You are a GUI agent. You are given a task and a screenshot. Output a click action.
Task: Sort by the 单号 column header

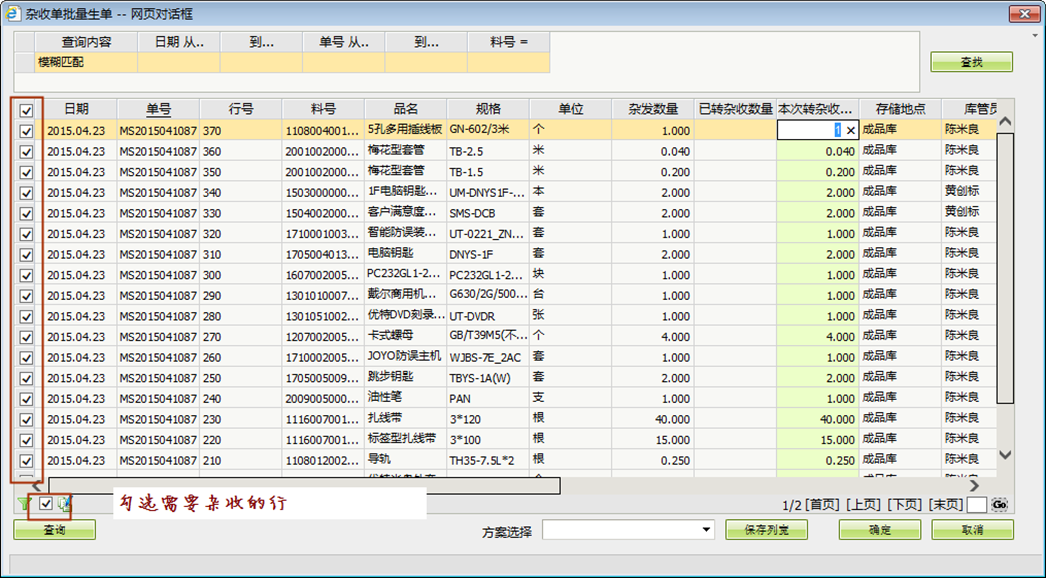tap(158, 109)
